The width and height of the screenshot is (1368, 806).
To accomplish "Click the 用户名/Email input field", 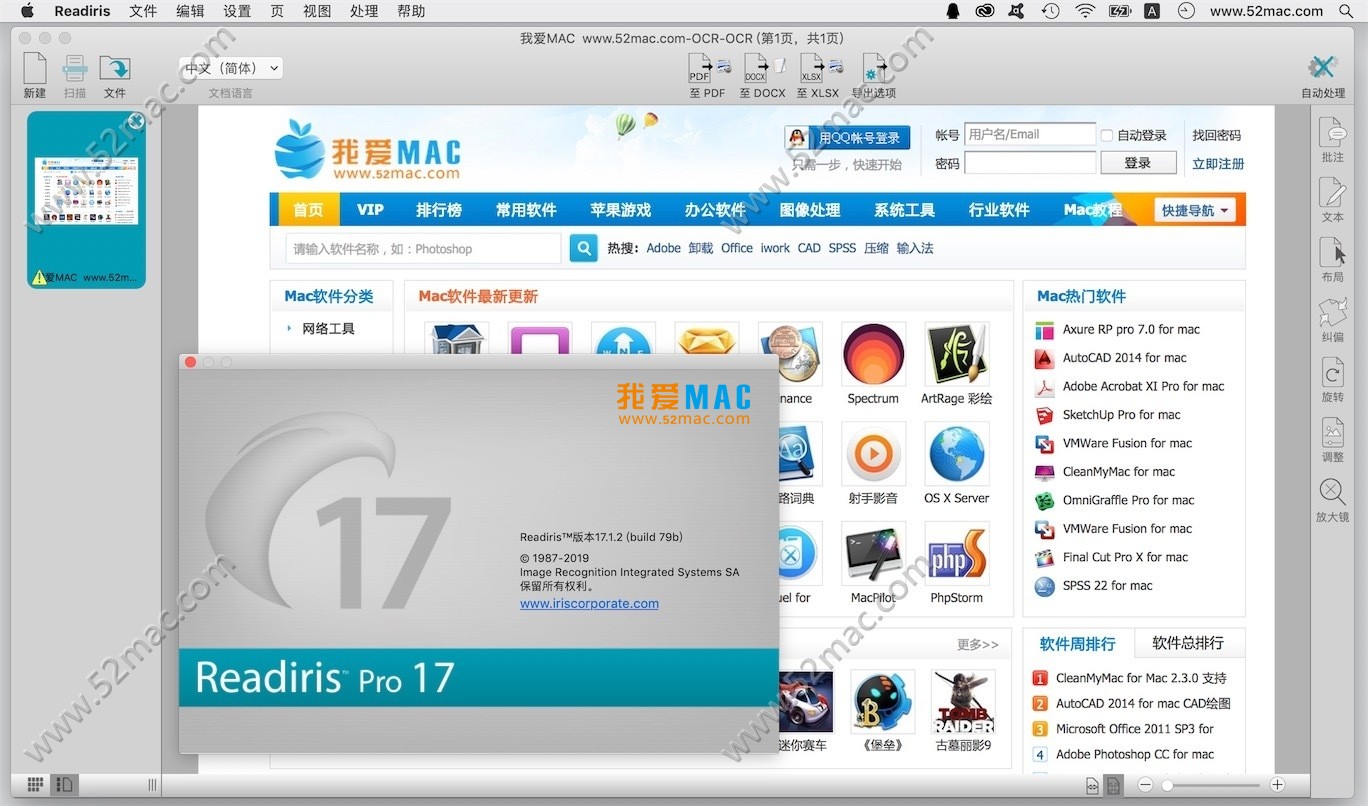I will point(1030,134).
